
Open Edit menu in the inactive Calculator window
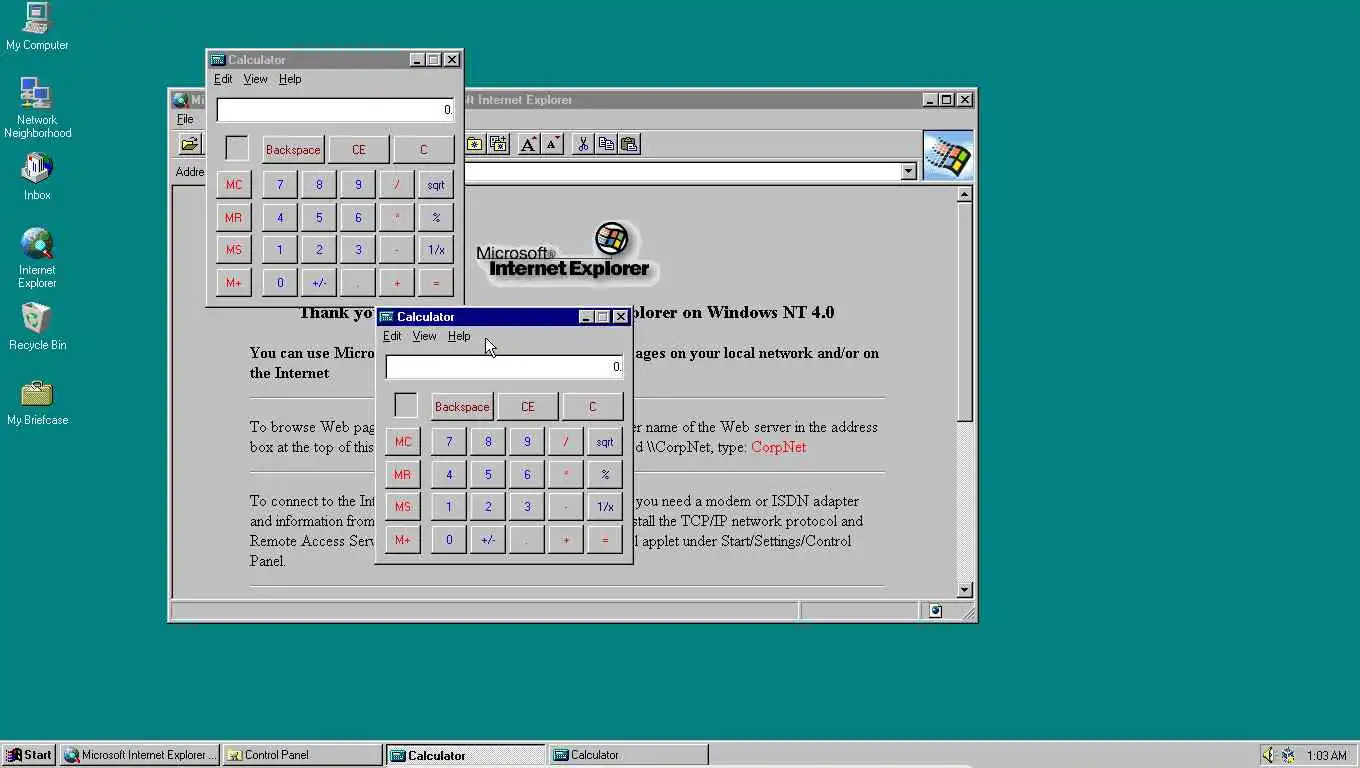pyautogui.click(x=223, y=79)
